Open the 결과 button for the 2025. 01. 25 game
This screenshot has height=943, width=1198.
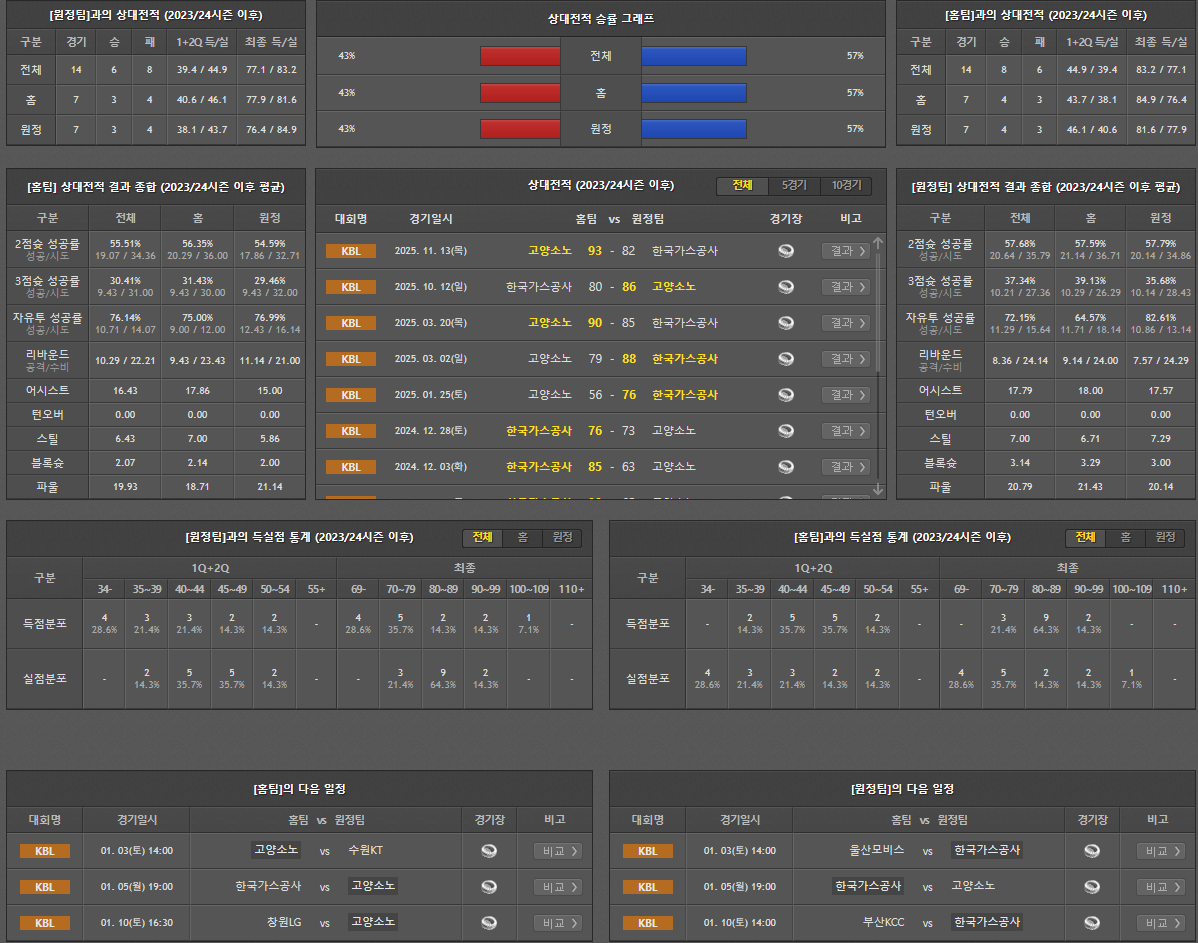tap(845, 395)
